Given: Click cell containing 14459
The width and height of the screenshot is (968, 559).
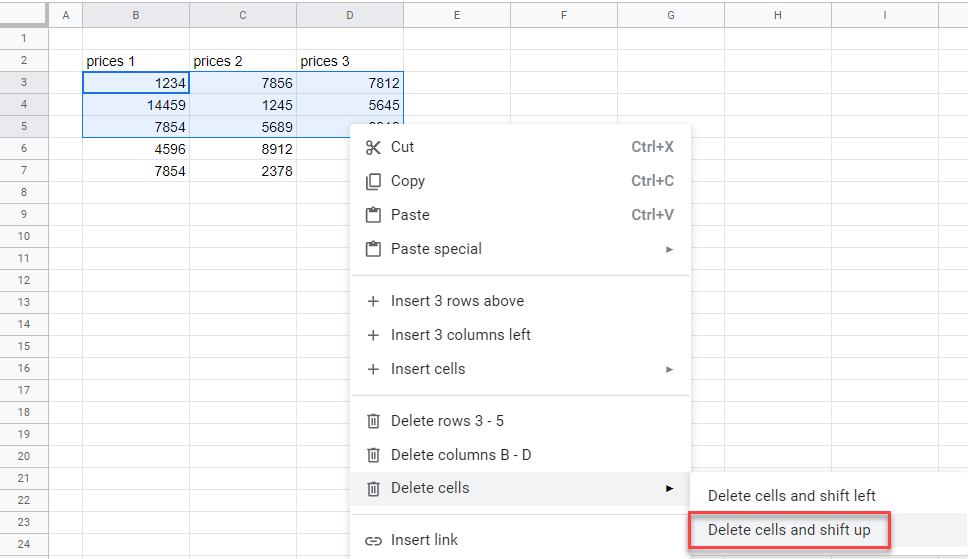Looking at the screenshot, I should [136, 105].
